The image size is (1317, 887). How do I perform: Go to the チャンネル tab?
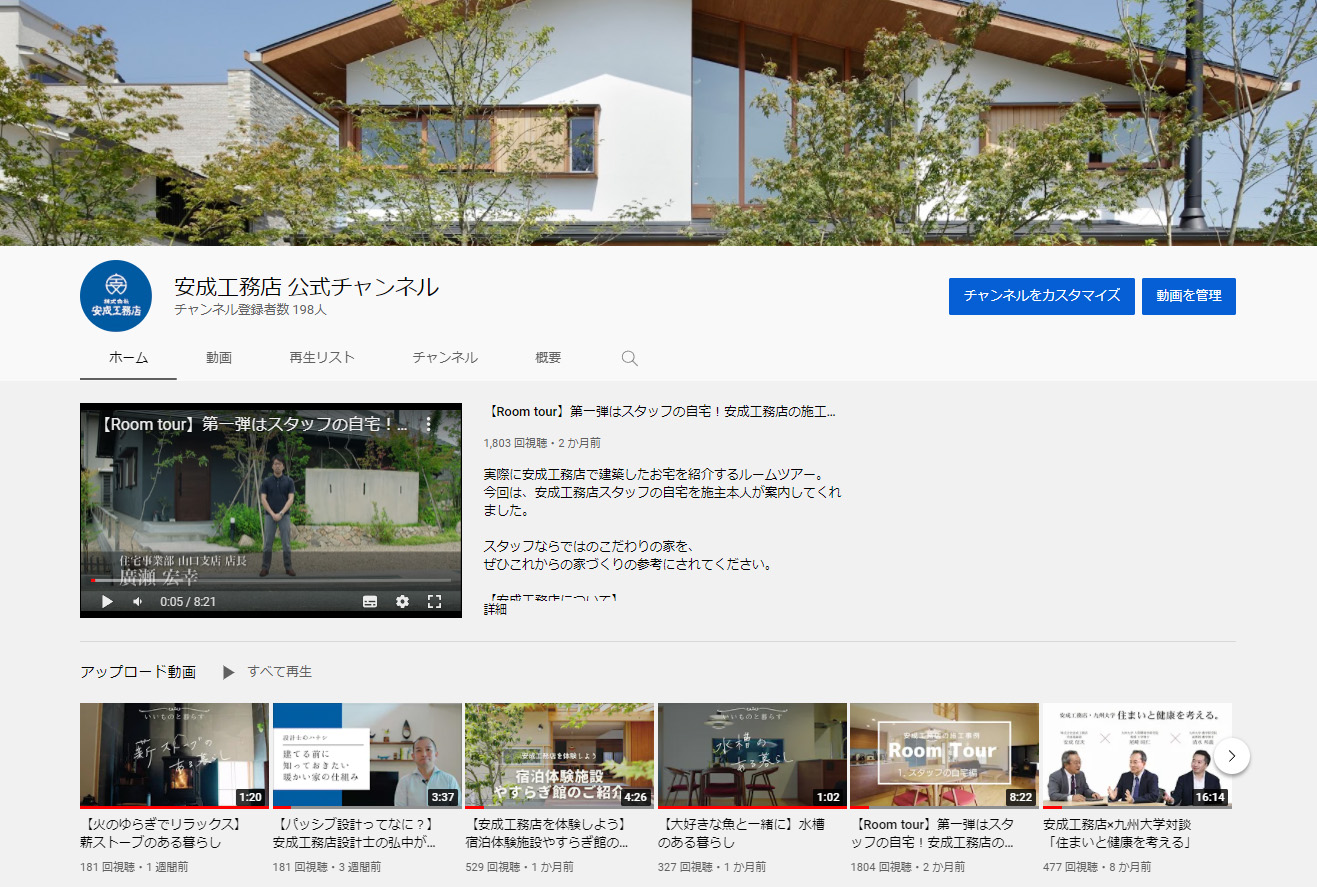(x=445, y=358)
